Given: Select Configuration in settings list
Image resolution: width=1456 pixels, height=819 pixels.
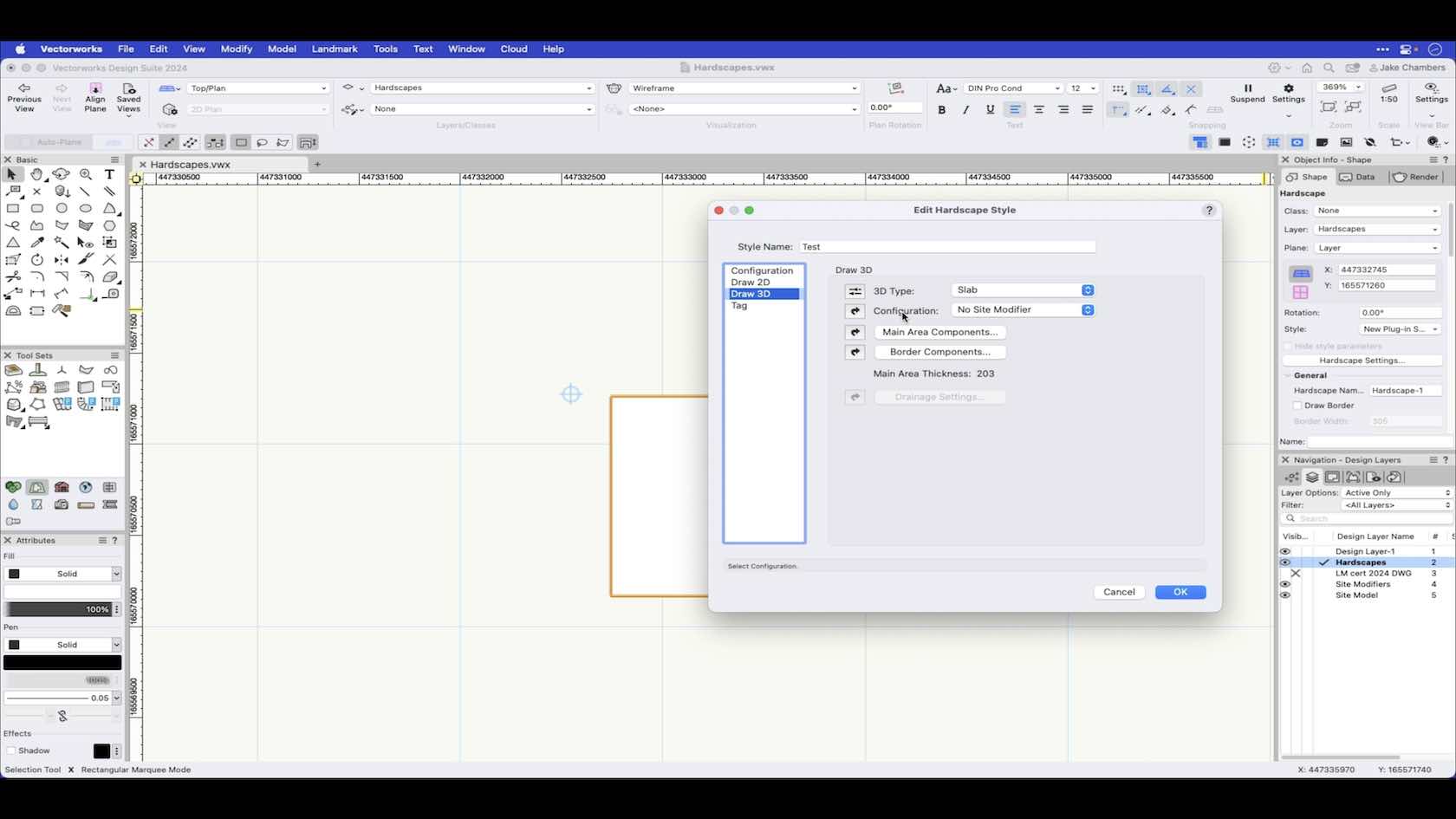Looking at the screenshot, I should click(x=762, y=270).
